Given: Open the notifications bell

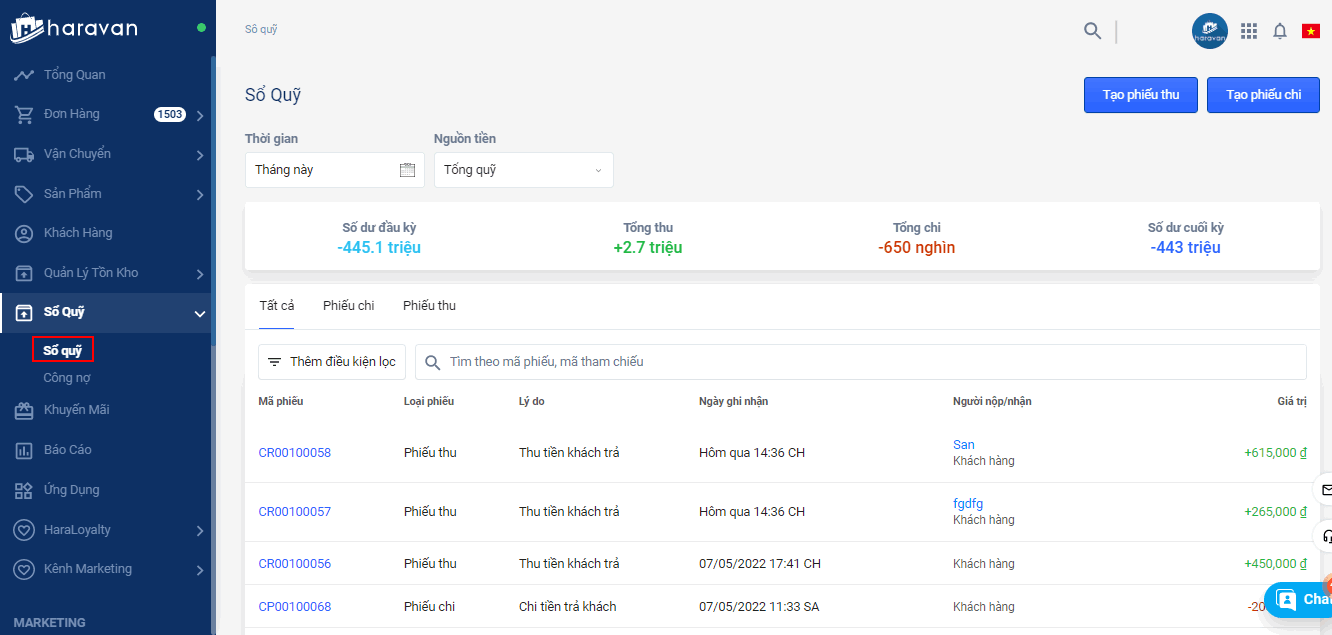Looking at the screenshot, I should (x=1279, y=31).
